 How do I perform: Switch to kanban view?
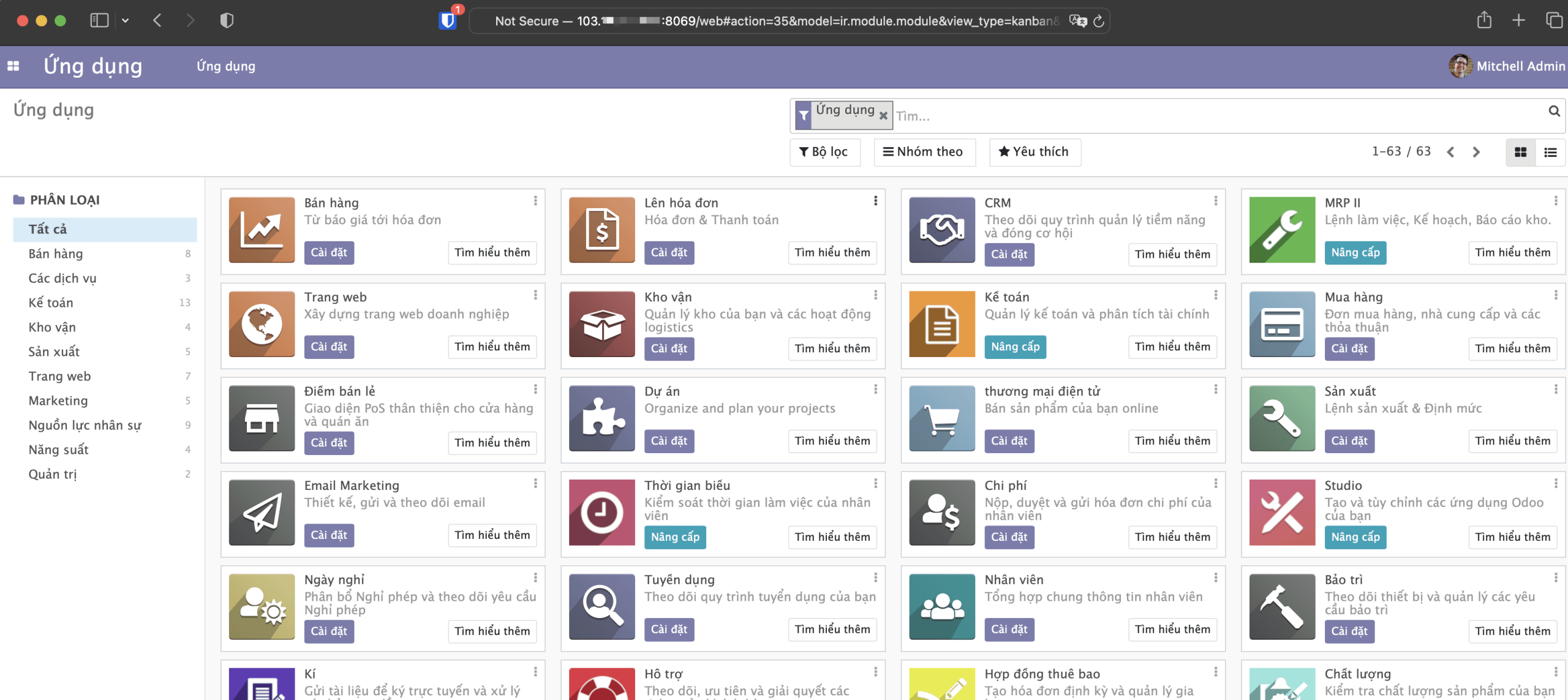1521,152
